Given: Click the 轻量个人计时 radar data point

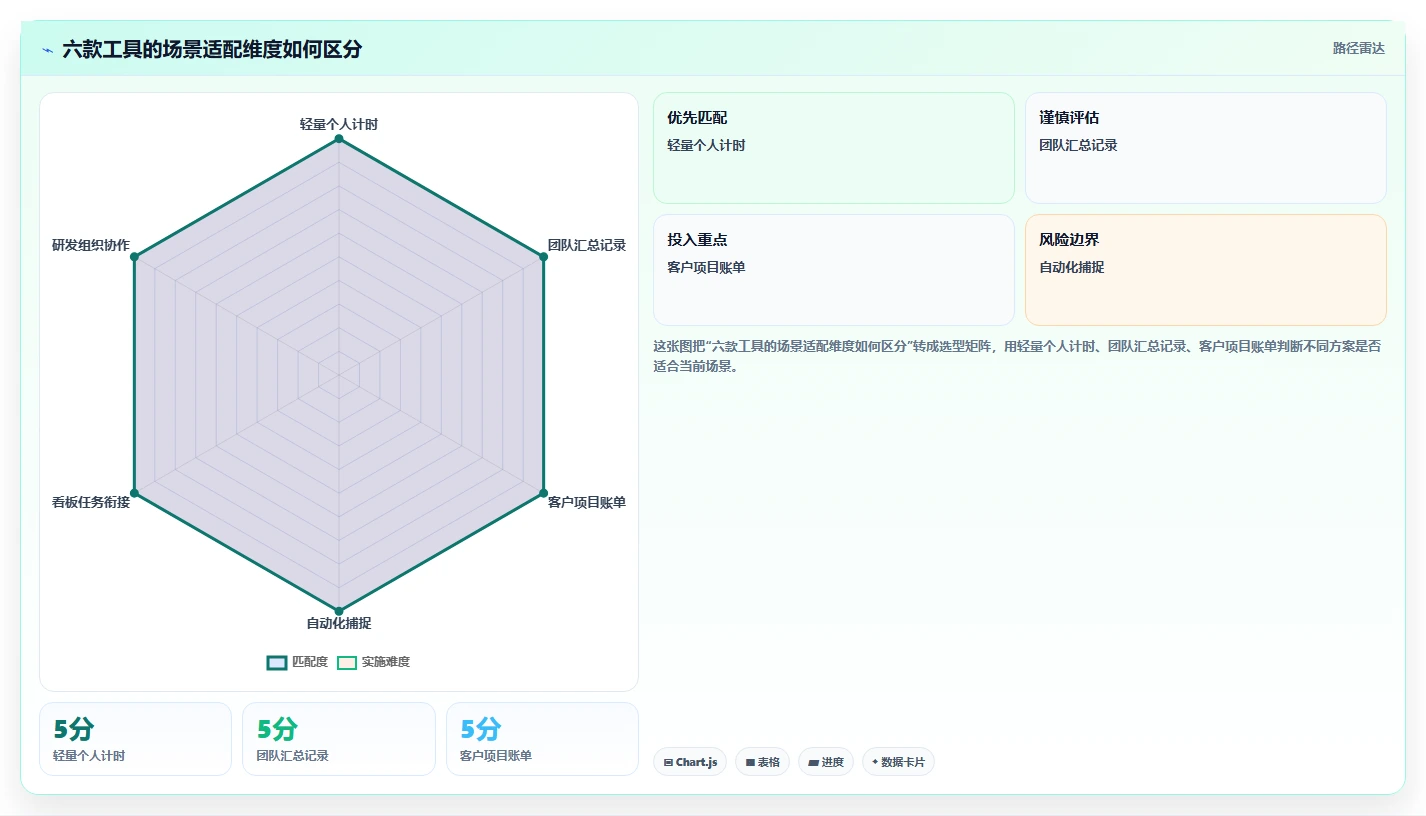Looking at the screenshot, I should pos(339,139).
